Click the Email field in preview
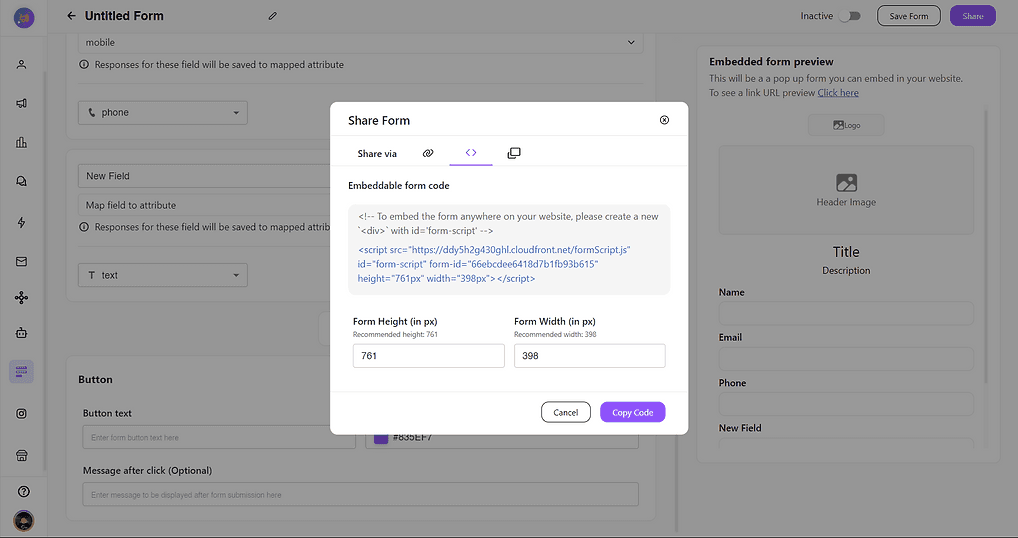The width and height of the screenshot is (1018, 538). pyautogui.click(x=846, y=359)
